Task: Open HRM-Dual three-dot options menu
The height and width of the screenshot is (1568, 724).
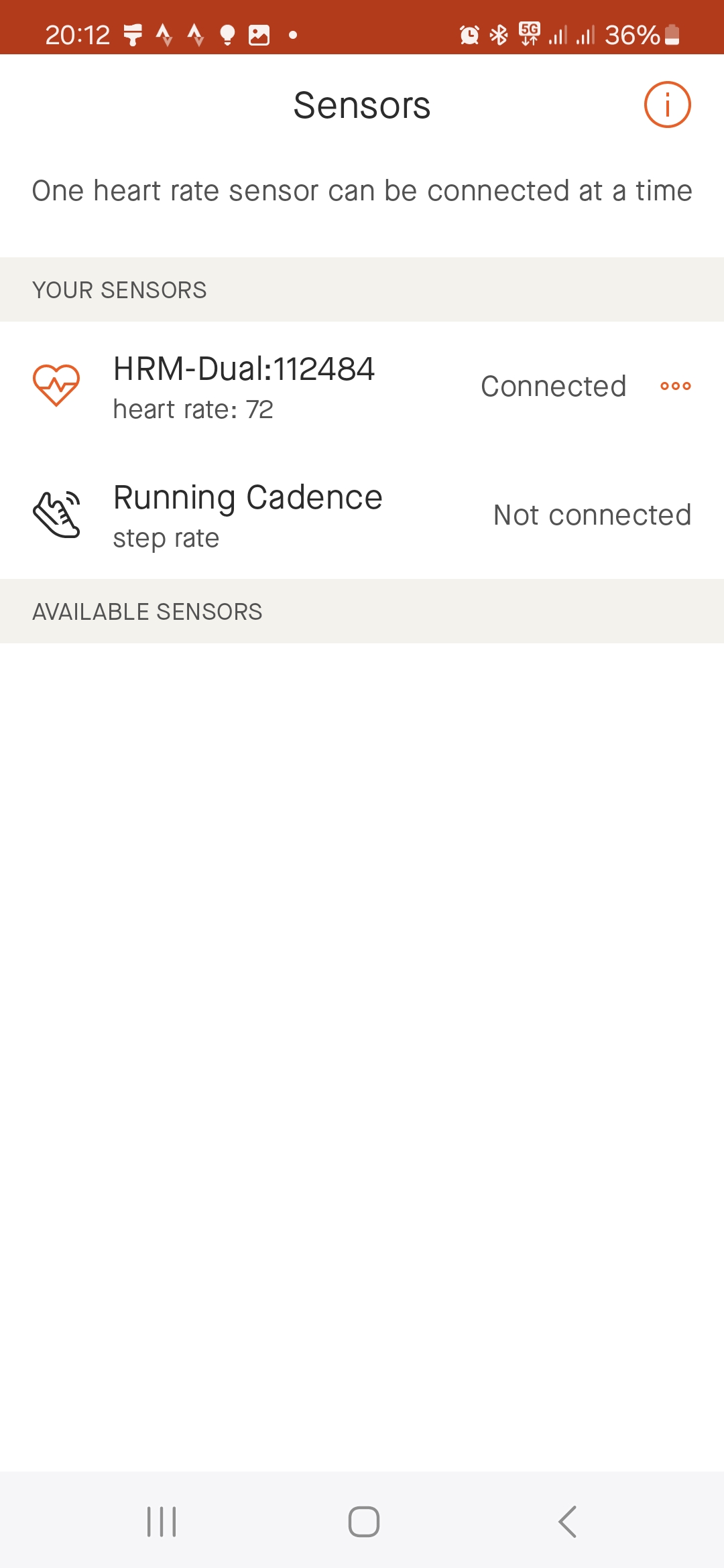Action: point(675,386)
